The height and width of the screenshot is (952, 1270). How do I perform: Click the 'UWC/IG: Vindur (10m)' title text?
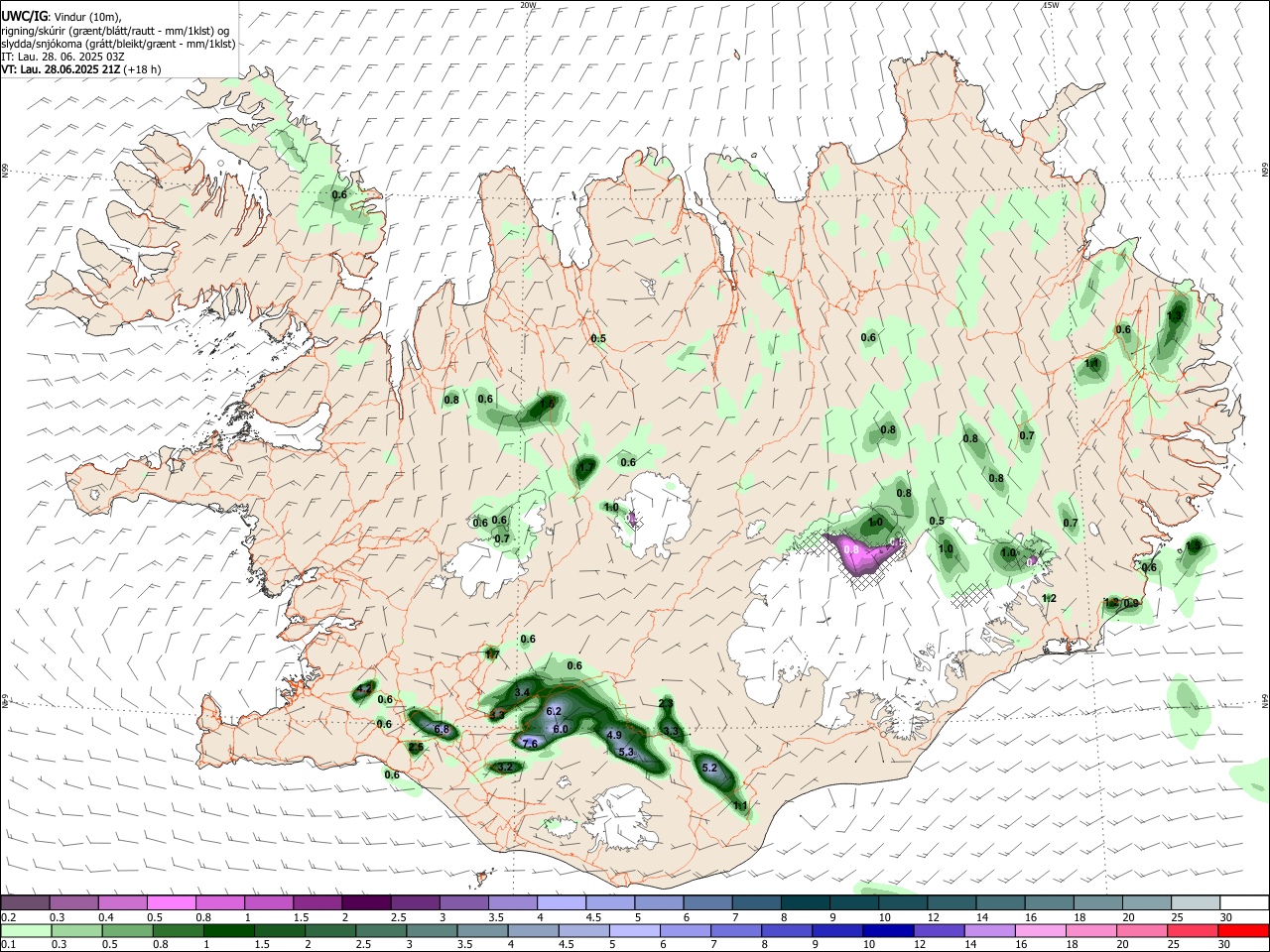62,16
